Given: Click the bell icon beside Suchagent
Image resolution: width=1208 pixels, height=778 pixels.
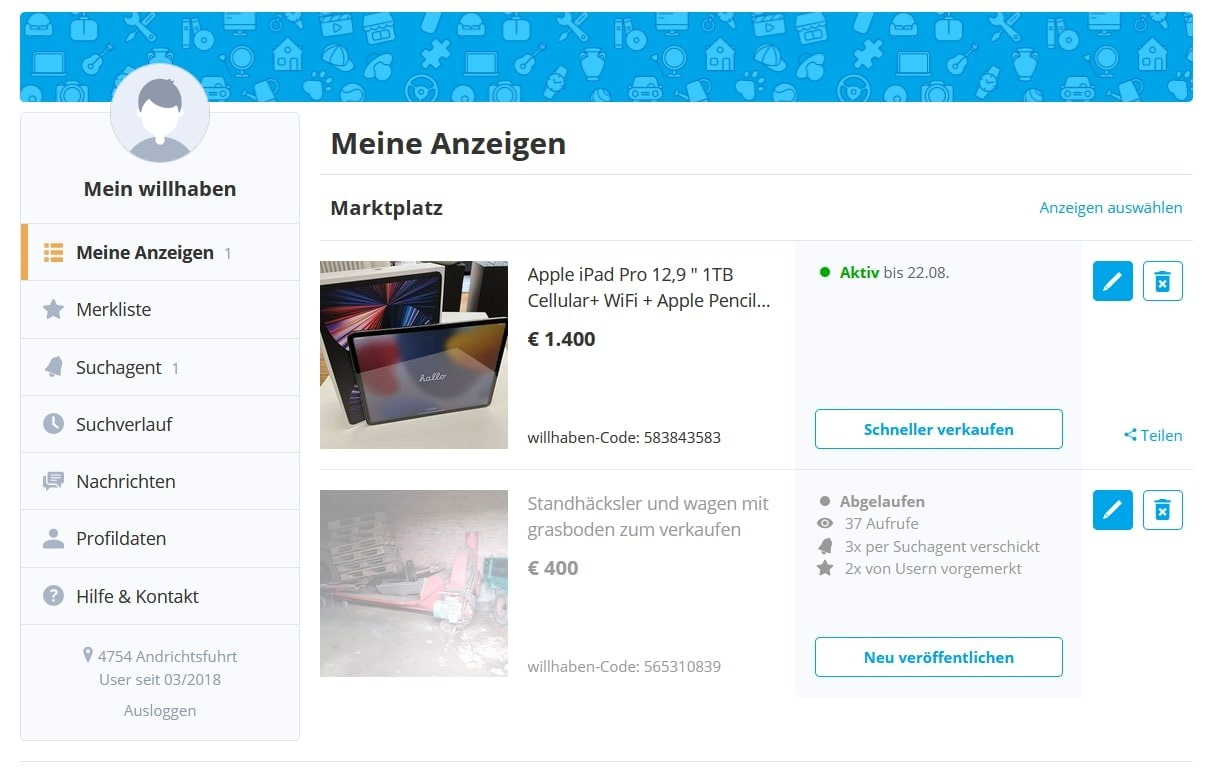Looking at the screenshot, I should tap(53, 367).
